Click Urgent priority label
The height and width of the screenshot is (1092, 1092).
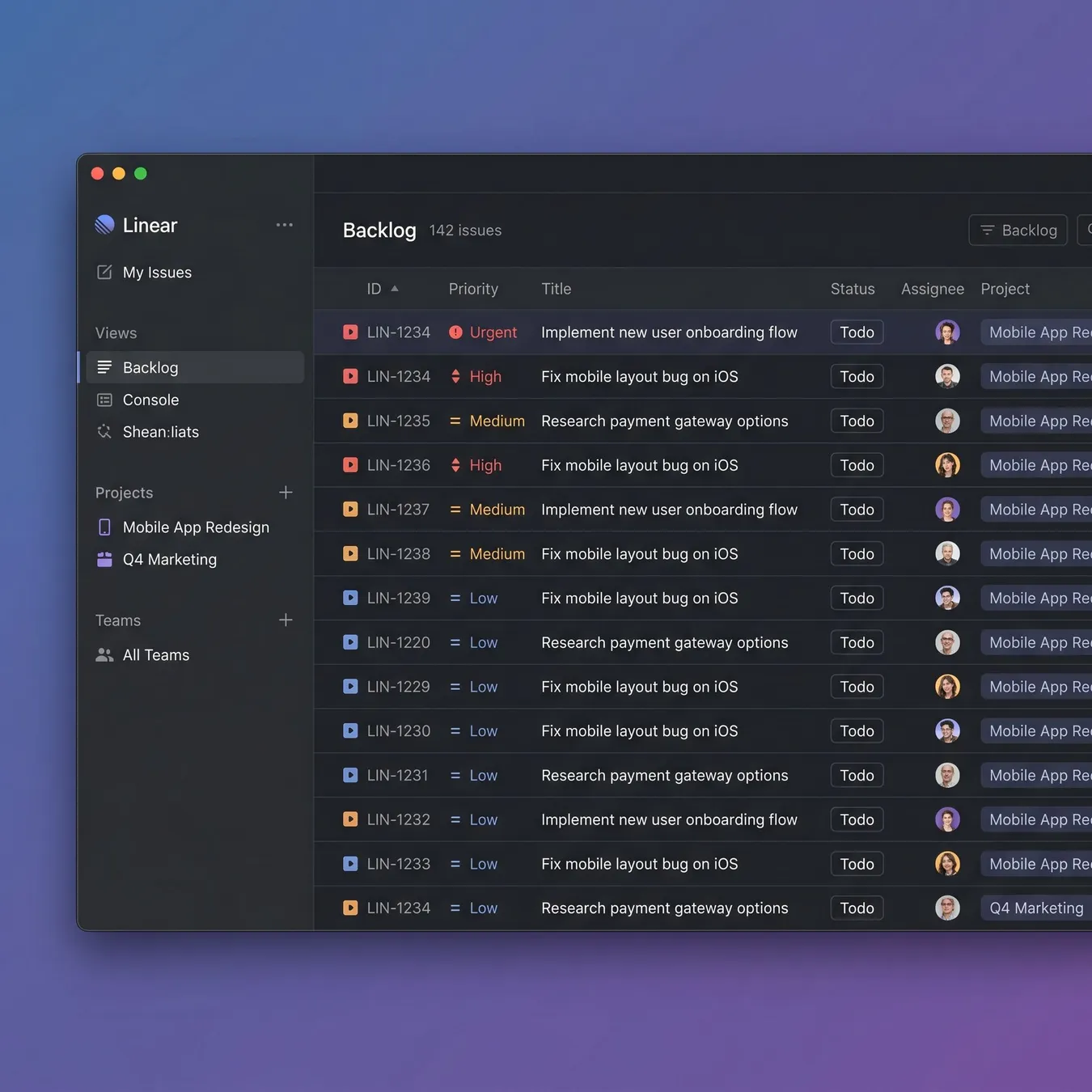tap(493, 332)
